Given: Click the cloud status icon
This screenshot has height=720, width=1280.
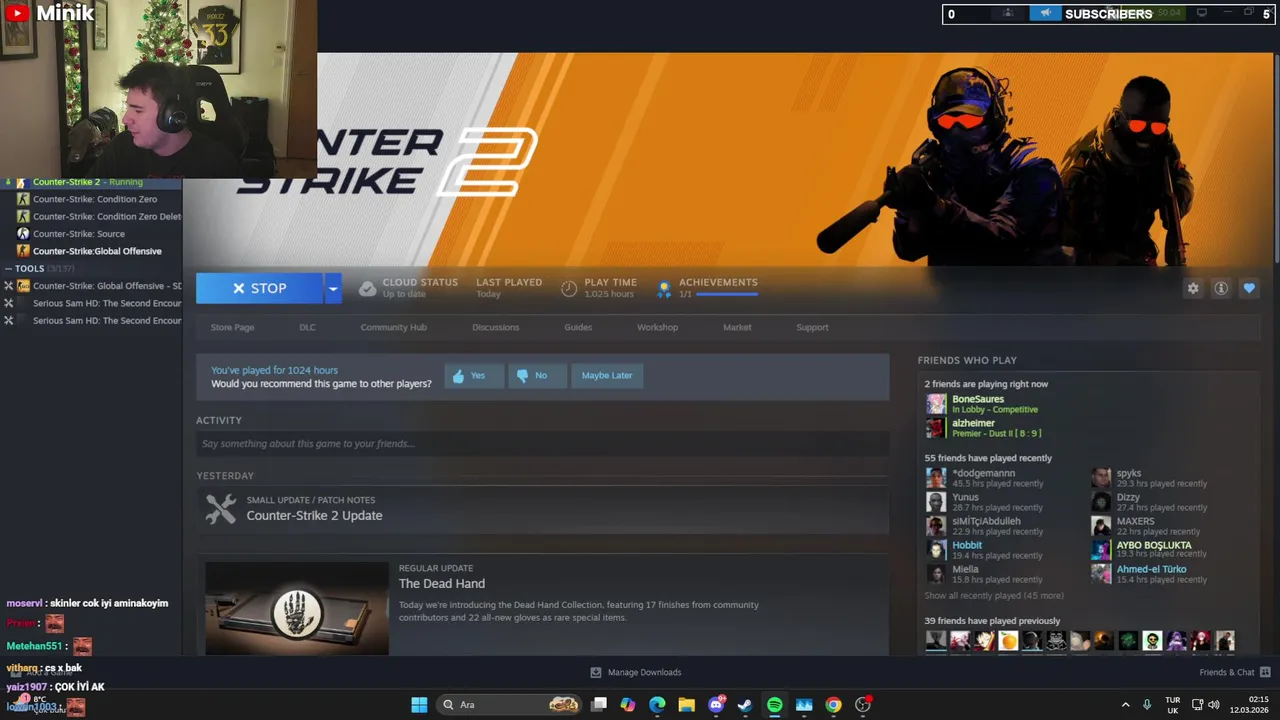Looking at the screenshot, I should click(367, 288).
